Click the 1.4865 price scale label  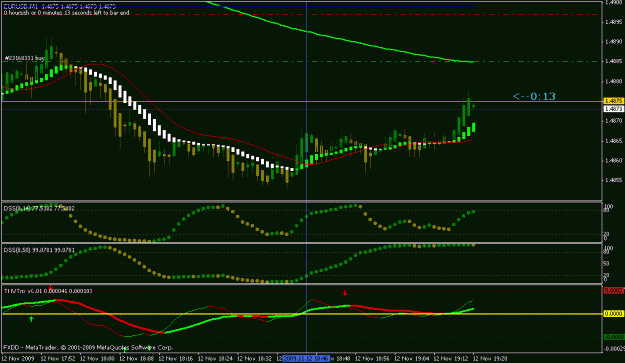(614, 141)
